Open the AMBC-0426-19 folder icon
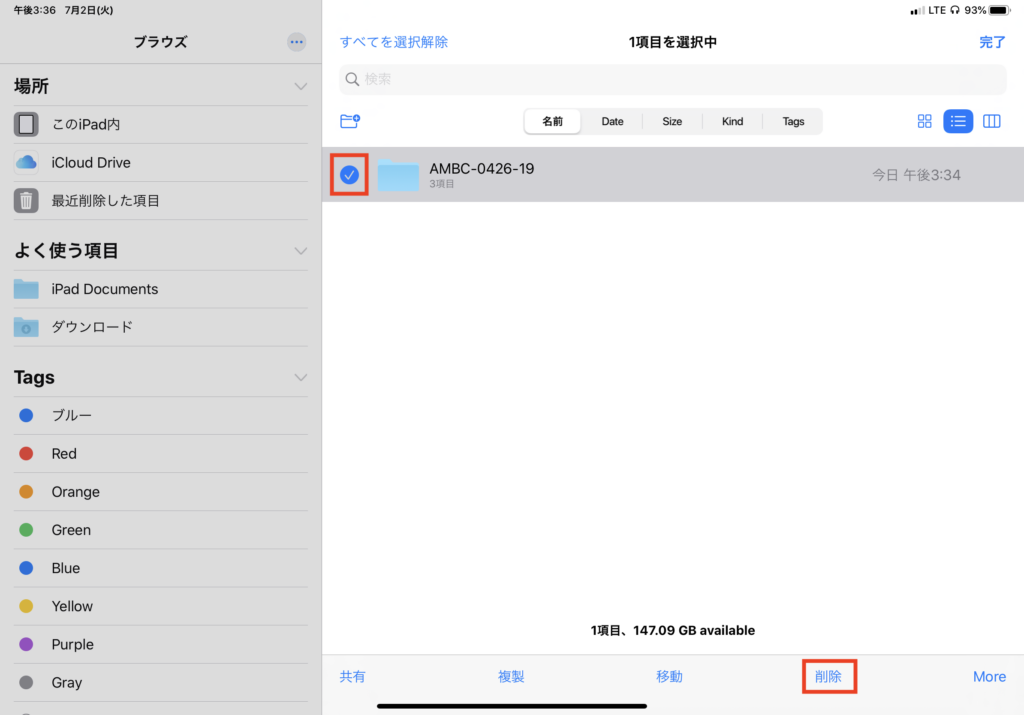Viewport: 1024px width, 715px height. pos(398,174)
